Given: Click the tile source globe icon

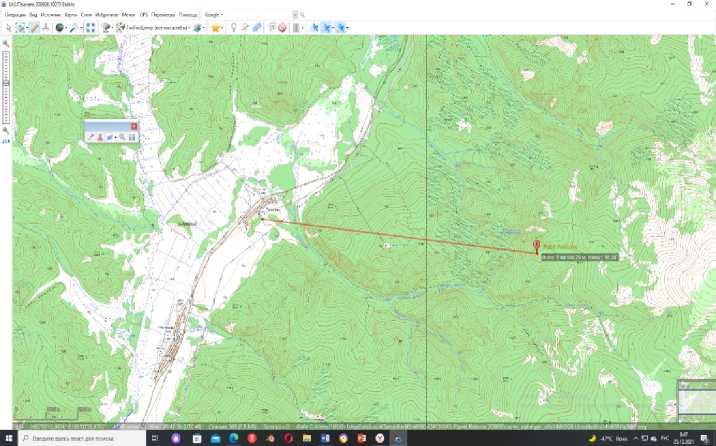Looking at the screenshot, I should click(x=59, y=28).
